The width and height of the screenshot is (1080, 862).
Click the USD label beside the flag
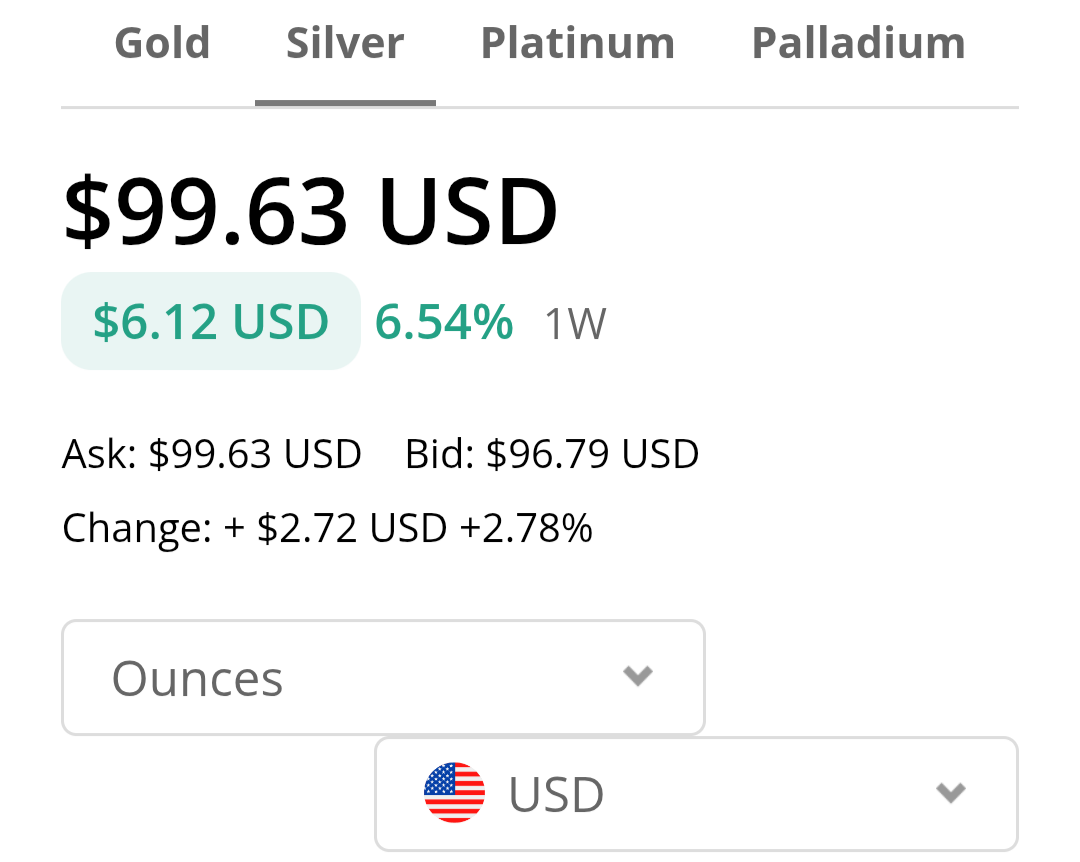556,795
